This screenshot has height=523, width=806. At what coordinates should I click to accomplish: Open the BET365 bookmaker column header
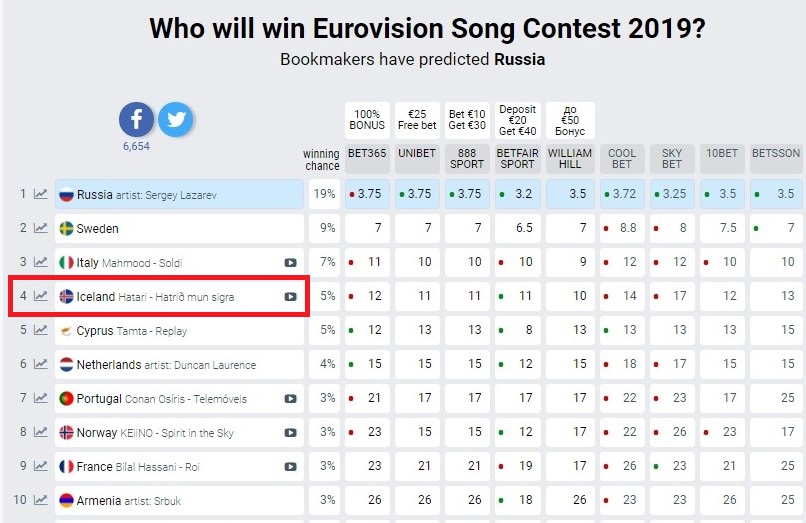367,158
